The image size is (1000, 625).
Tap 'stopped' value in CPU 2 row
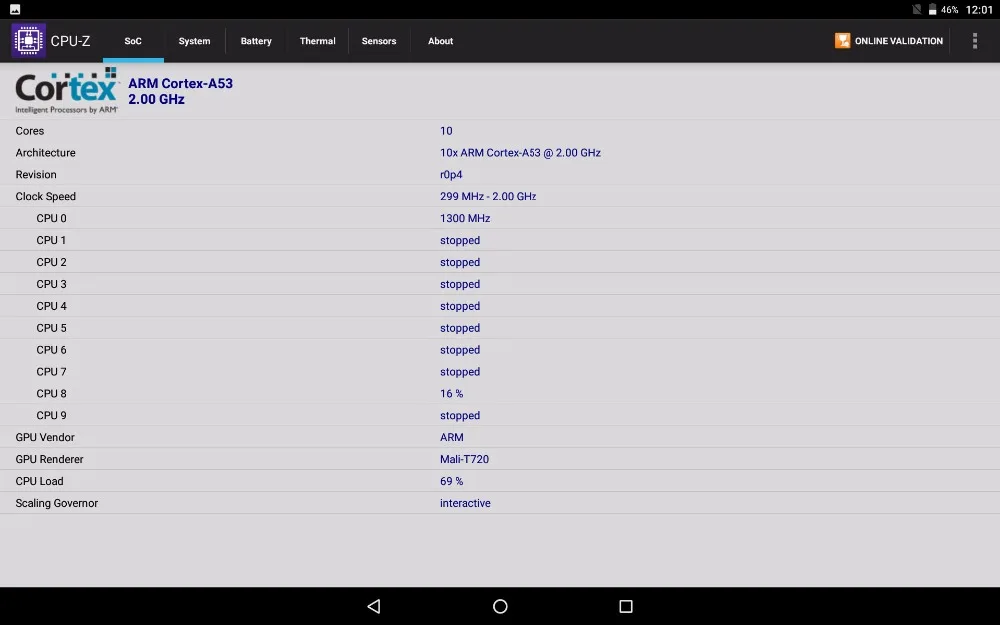pyautogui.click(x=460, y=263)
